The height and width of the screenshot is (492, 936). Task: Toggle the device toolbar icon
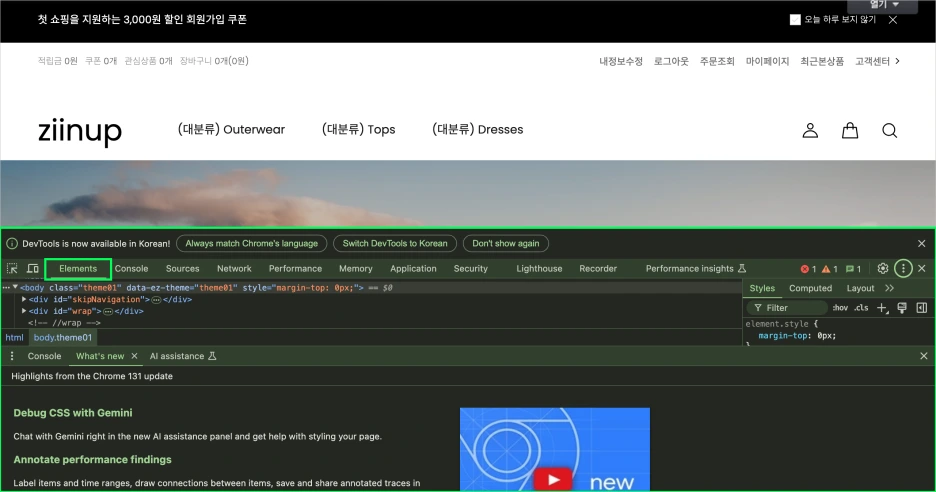[x=33, y=269]
